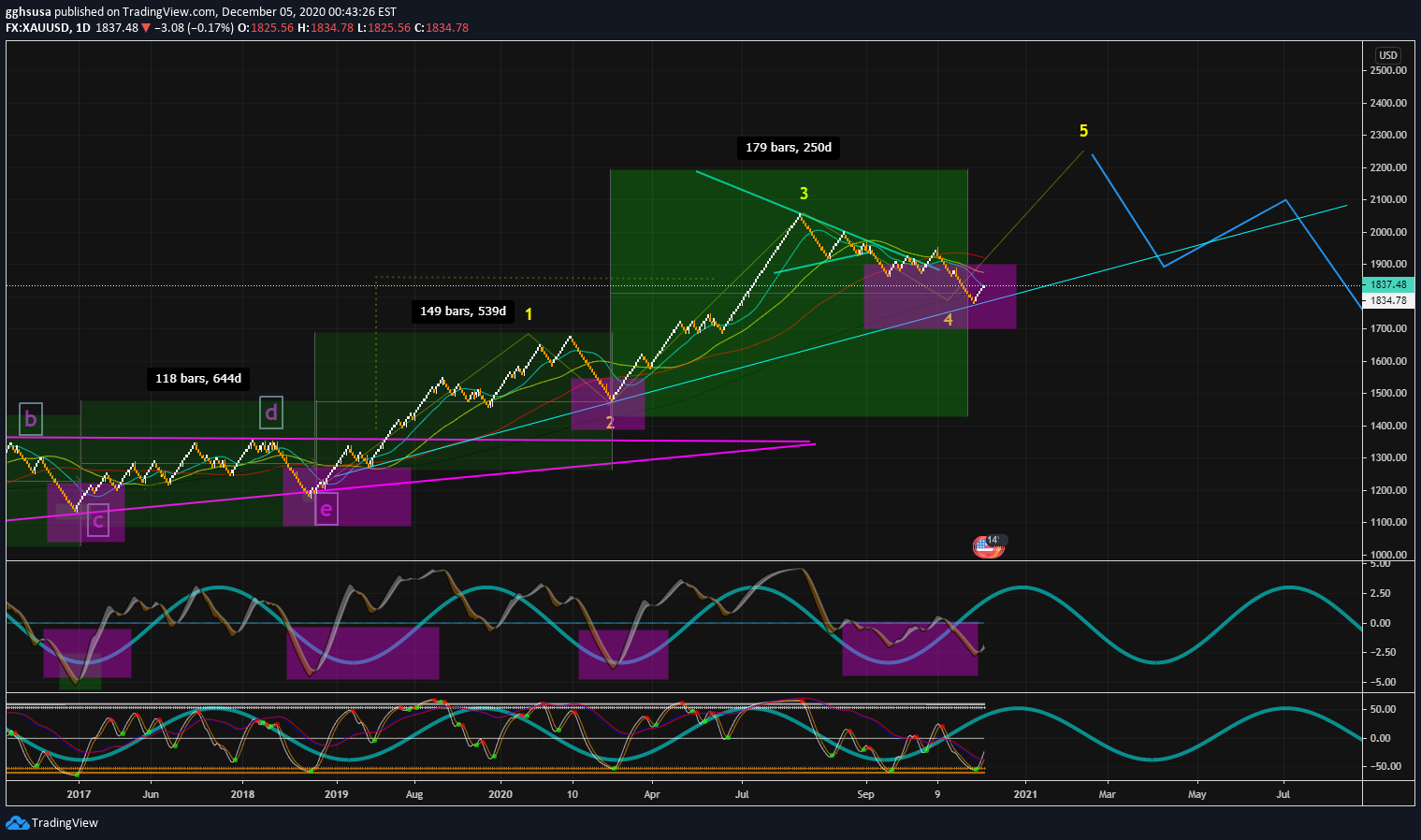Click the 50.00 oscillator axis label
The image size is (1421, 840).
pyautogui.click(x=1382, y=709)
